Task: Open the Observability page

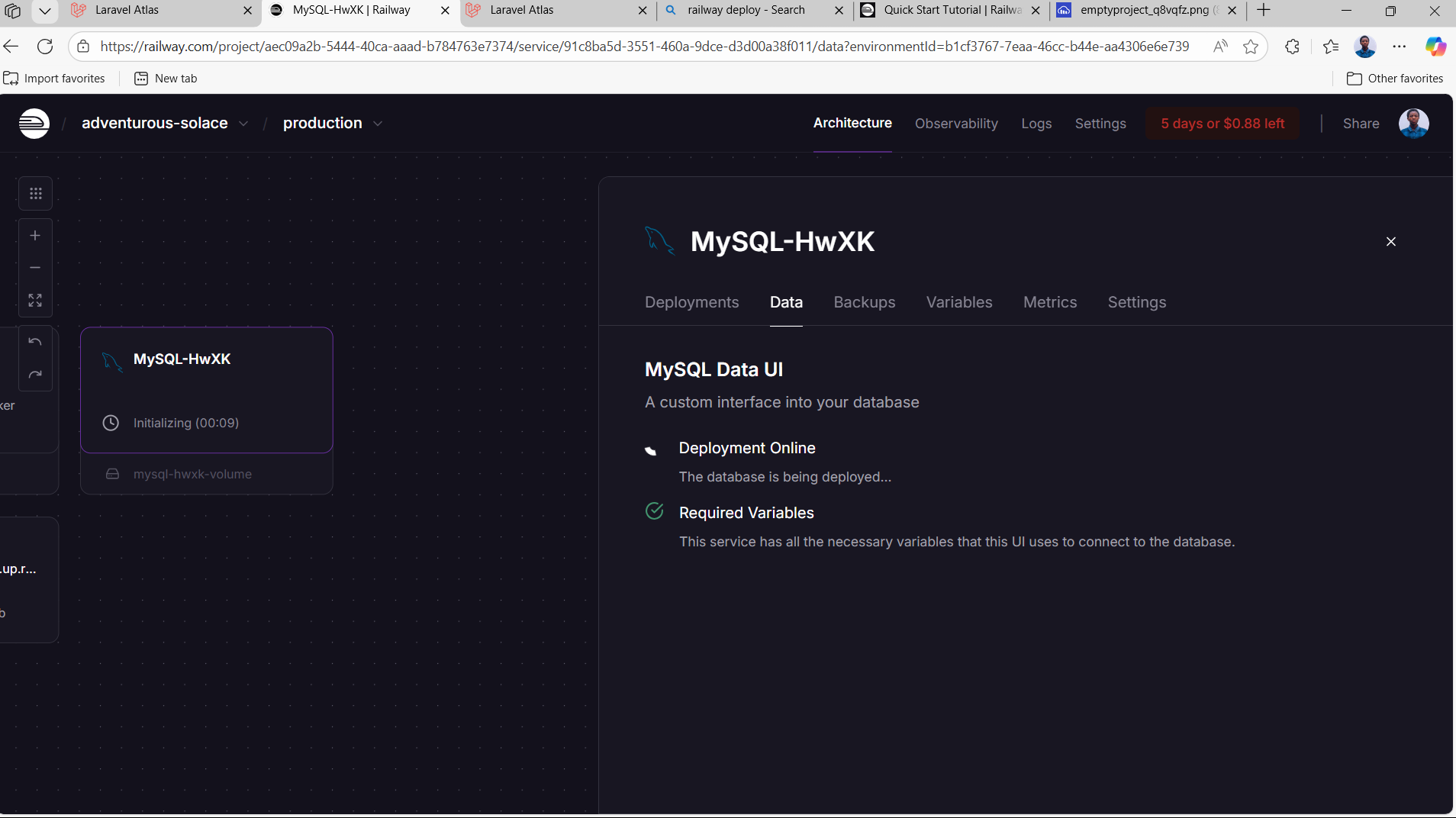Action: click(956, 124)
